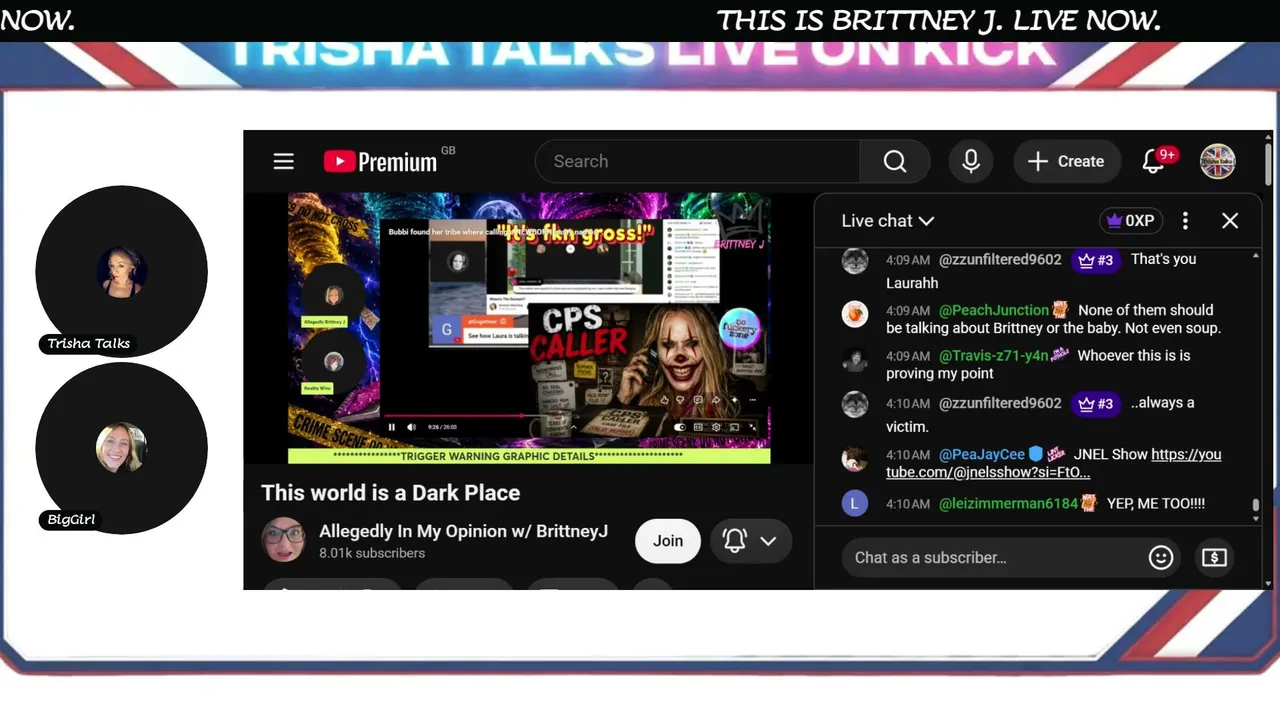Image resolution: width=1280 pixels, height=720 pixels.
Task: Submit search with the magnifier button
Action: [895, 161]
